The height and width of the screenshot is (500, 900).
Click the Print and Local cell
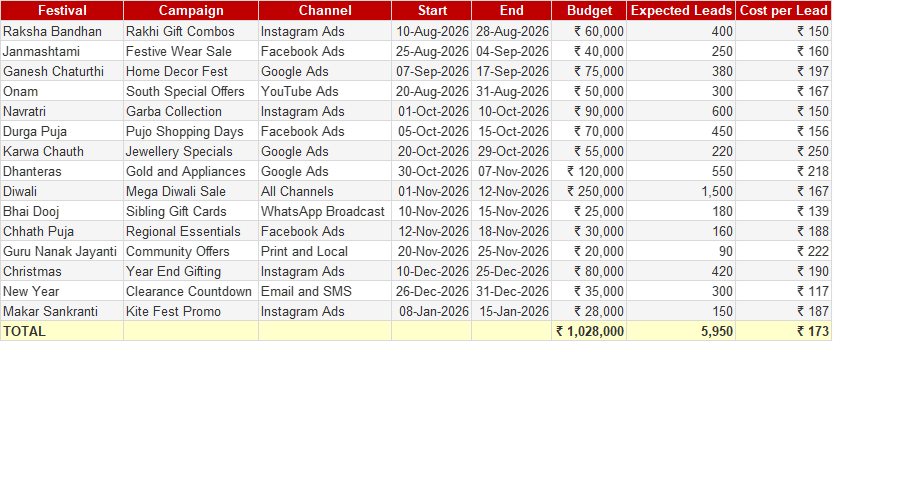pyautogui.click(x=325, y=251)
